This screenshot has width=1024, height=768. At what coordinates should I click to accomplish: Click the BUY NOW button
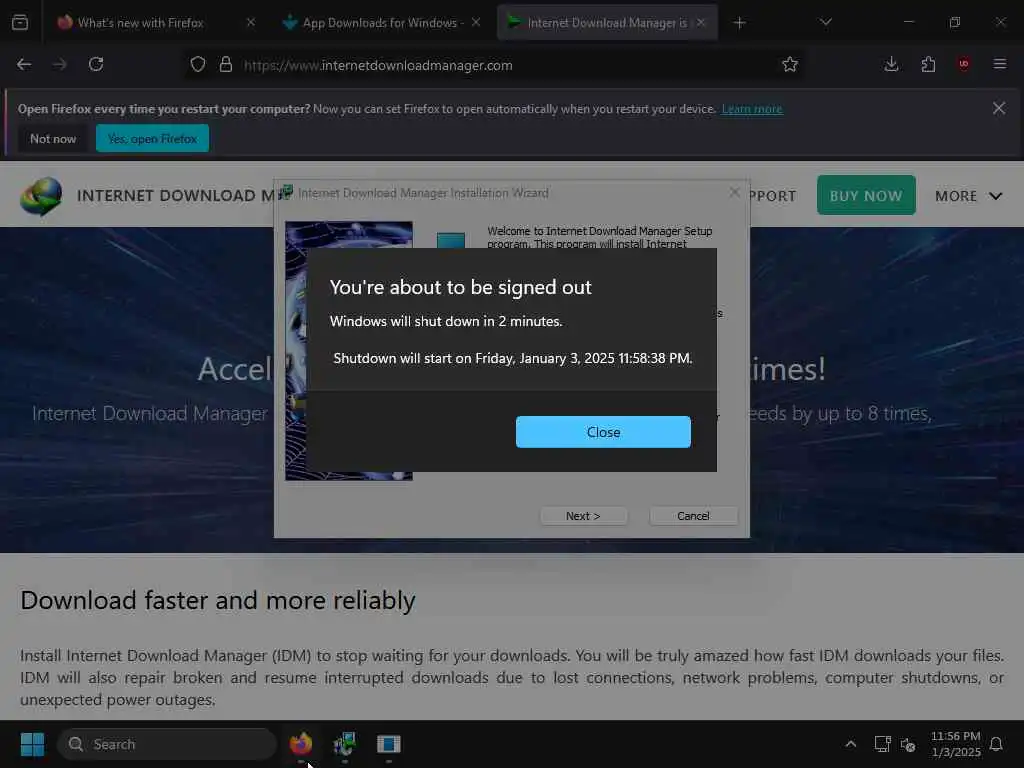[866, 195]
